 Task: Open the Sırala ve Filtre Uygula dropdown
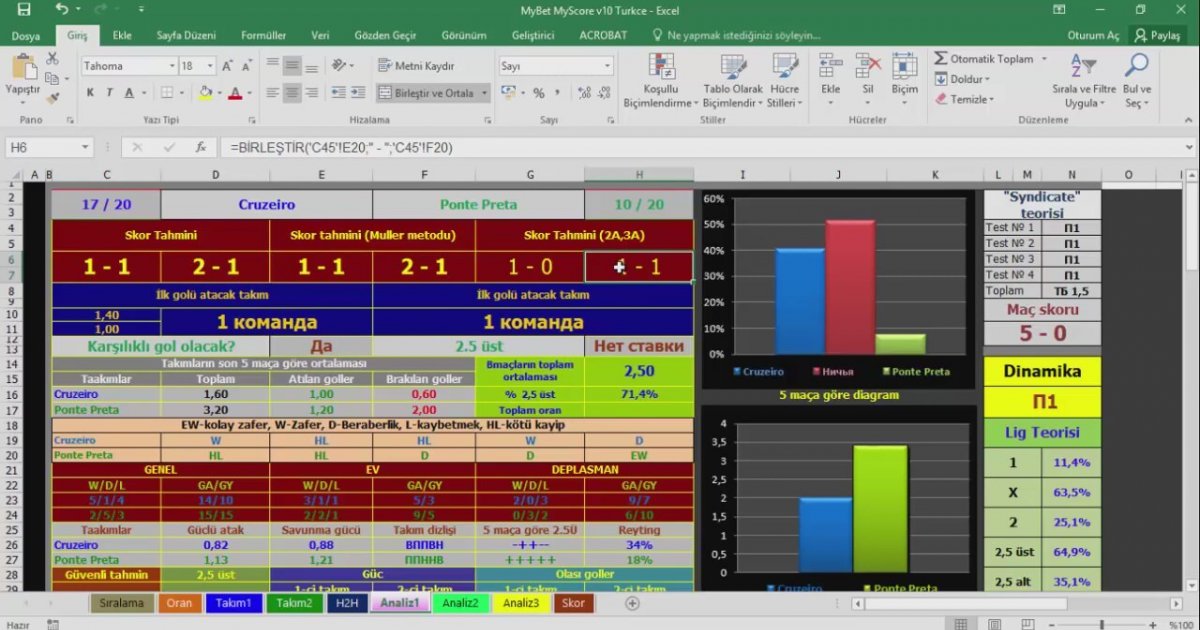1083,80
